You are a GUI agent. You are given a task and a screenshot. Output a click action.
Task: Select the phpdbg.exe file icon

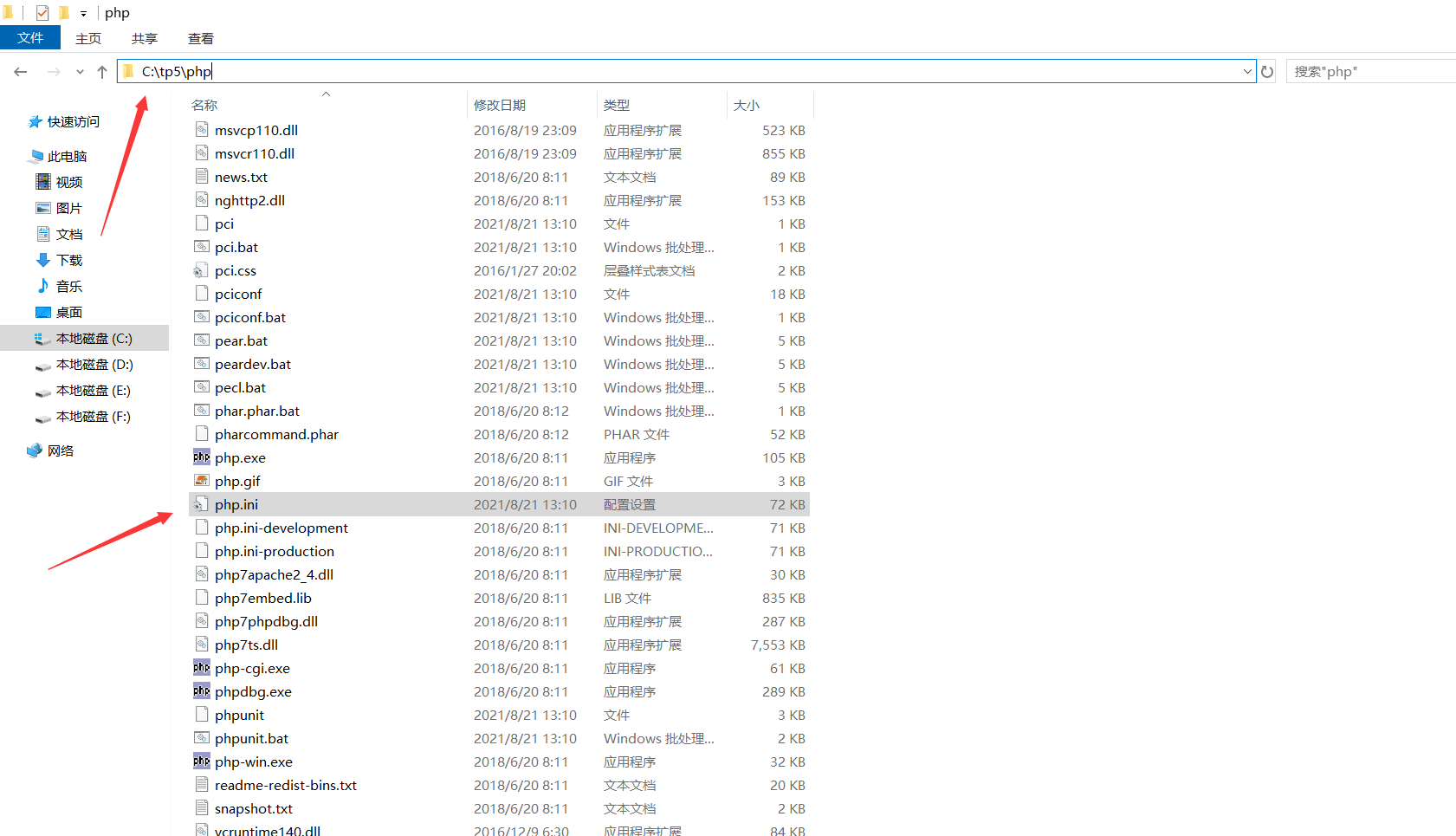coord(202,691)
